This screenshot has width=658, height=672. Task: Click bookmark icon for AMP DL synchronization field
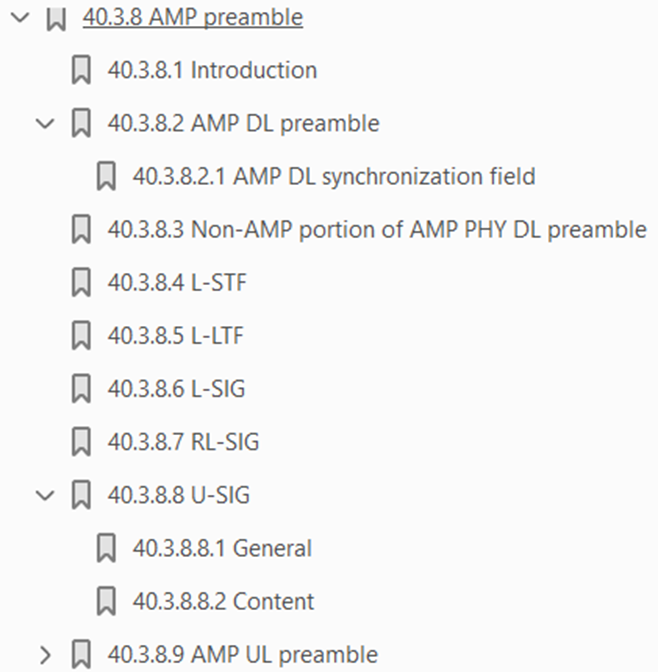pyautogui.click(x=107, y=177)
